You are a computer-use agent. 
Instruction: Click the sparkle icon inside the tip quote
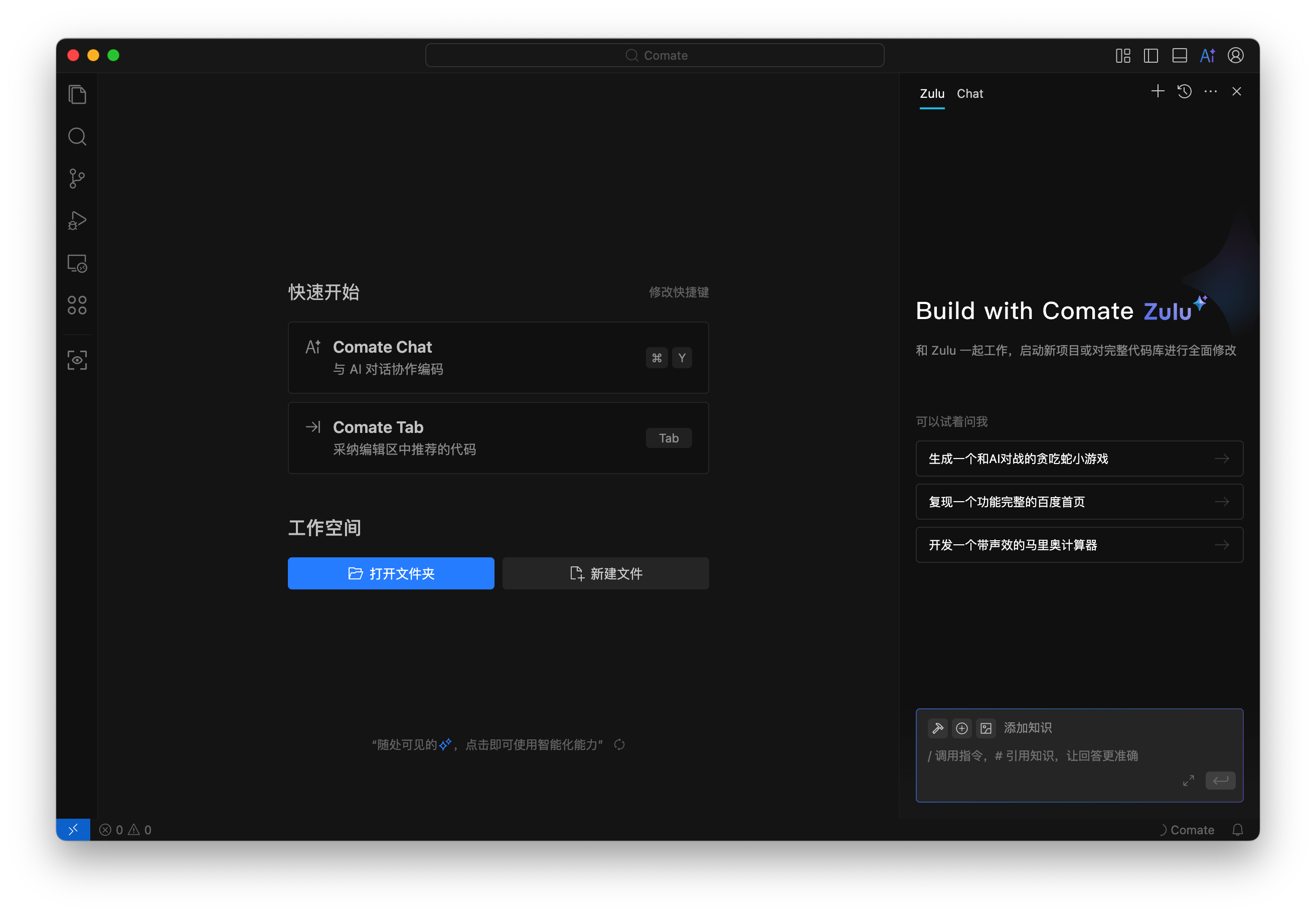(x=445, y=744)
